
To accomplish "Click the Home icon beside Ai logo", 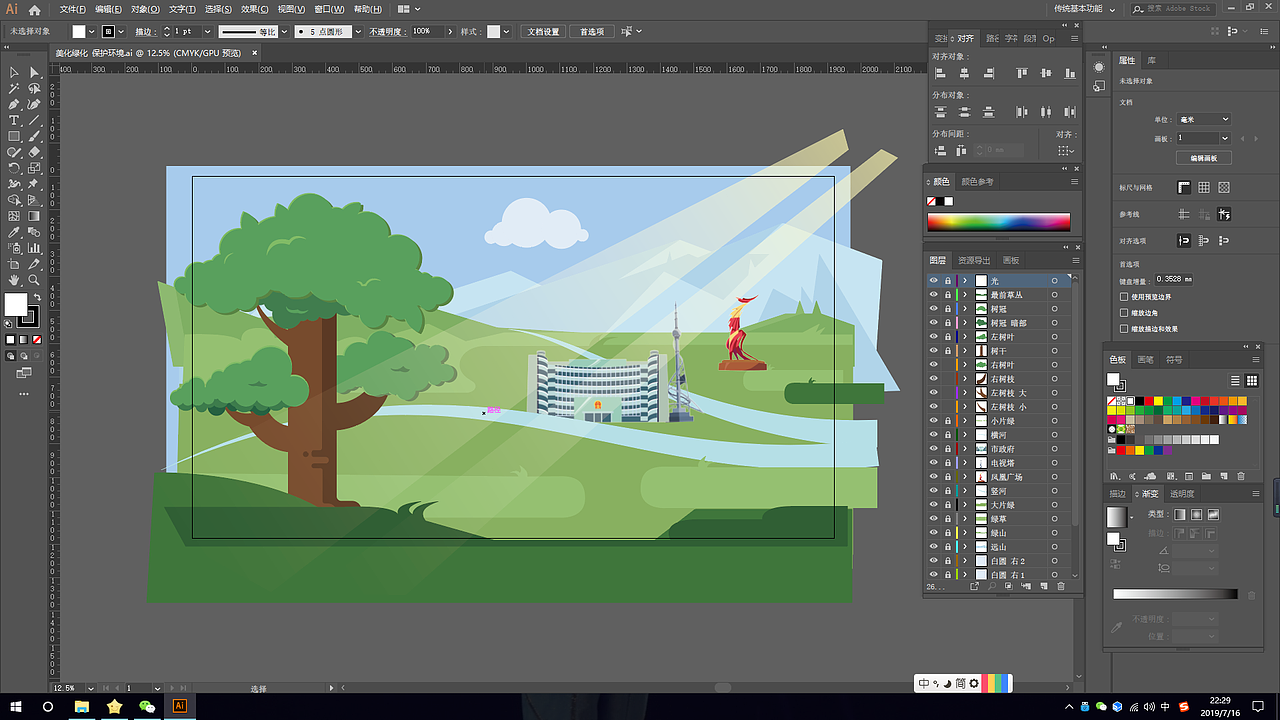I will click(35, 9).
